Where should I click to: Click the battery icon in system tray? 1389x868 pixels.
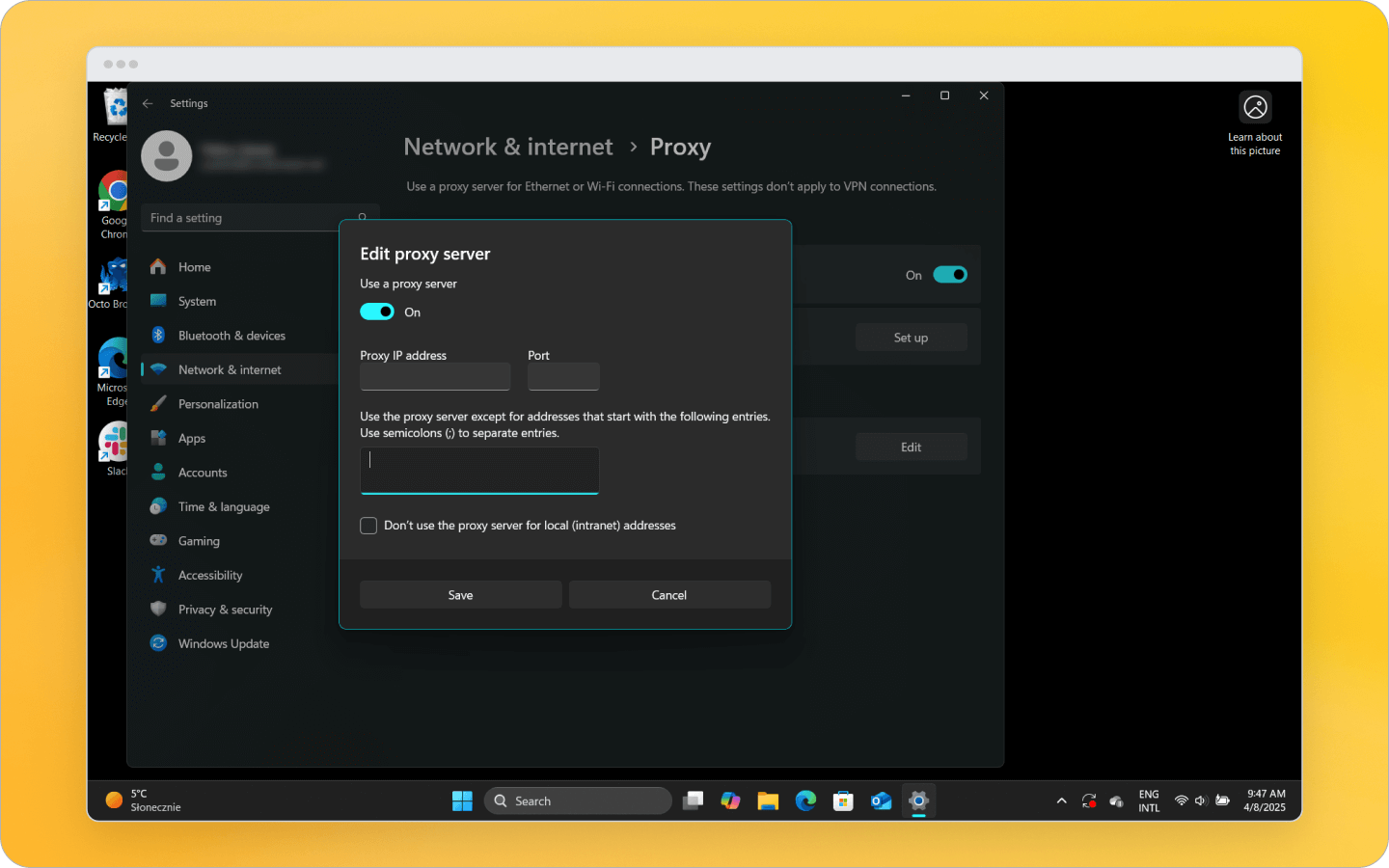click(x=1222, y=800)
